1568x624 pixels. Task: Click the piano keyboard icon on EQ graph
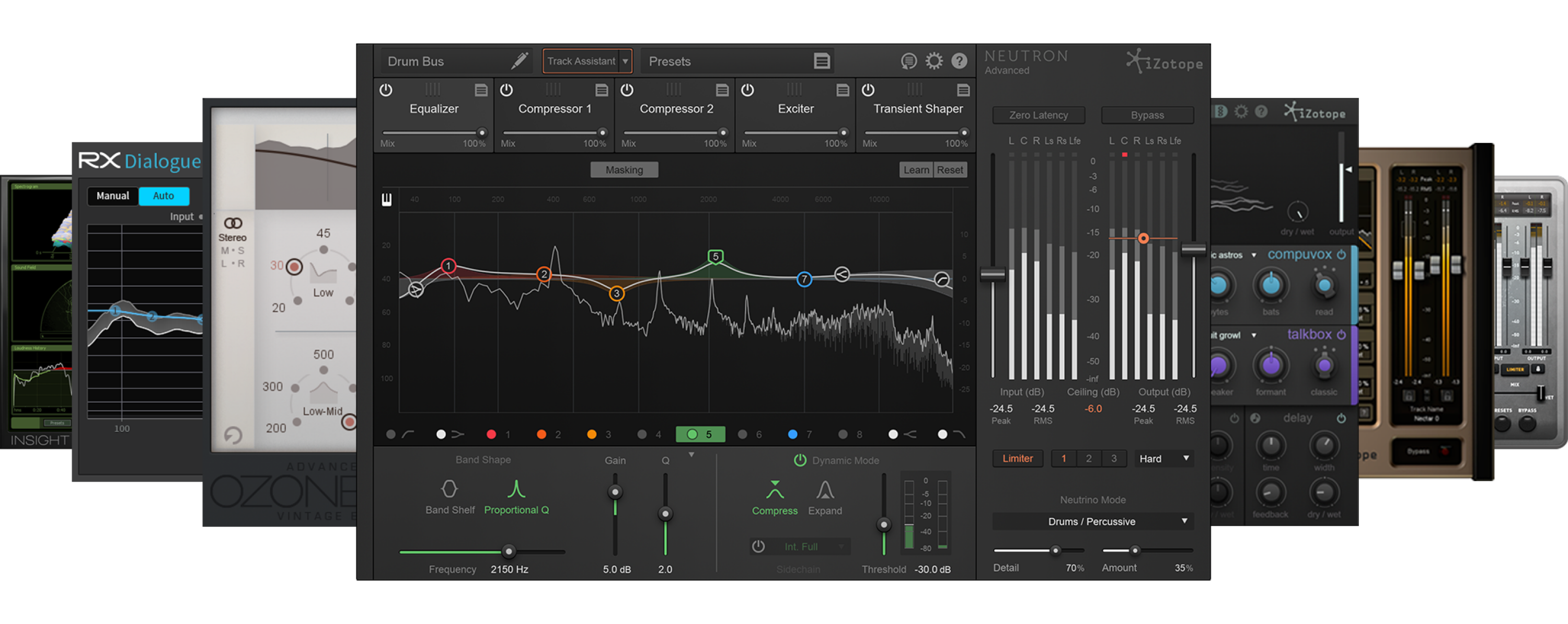click(x=387, y=200)
